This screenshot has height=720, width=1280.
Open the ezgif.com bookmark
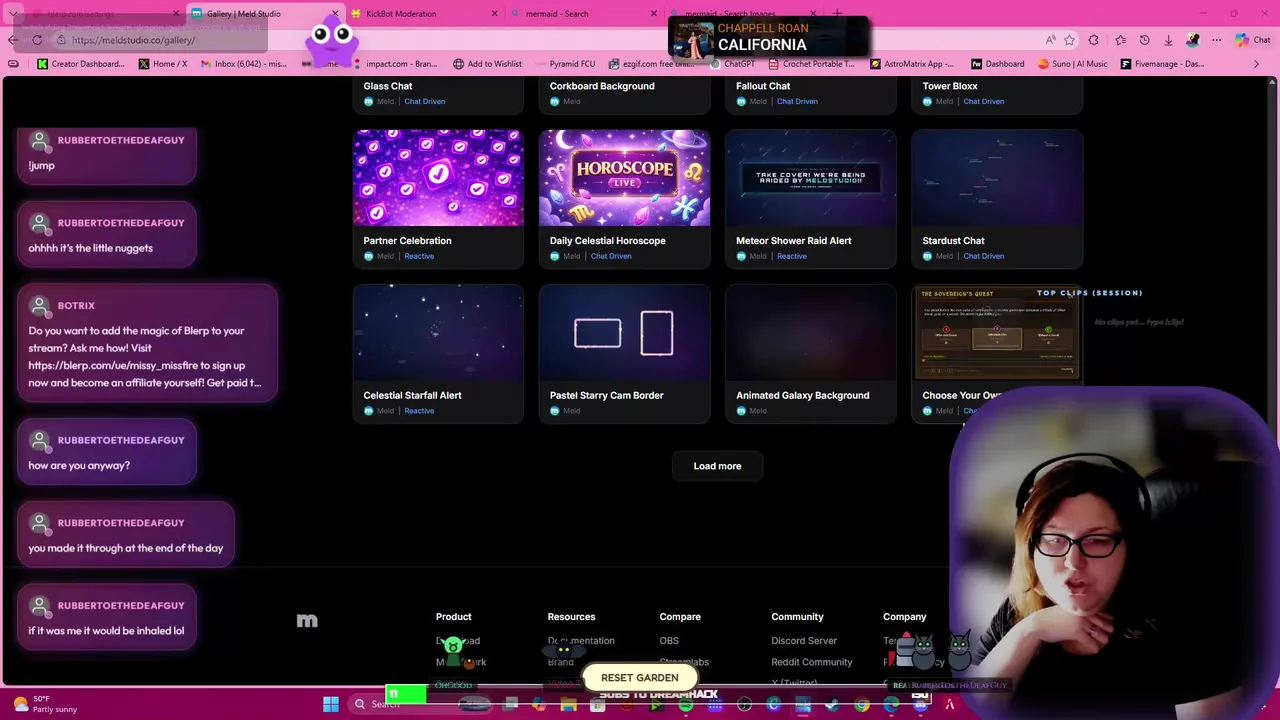click(651, 64)
